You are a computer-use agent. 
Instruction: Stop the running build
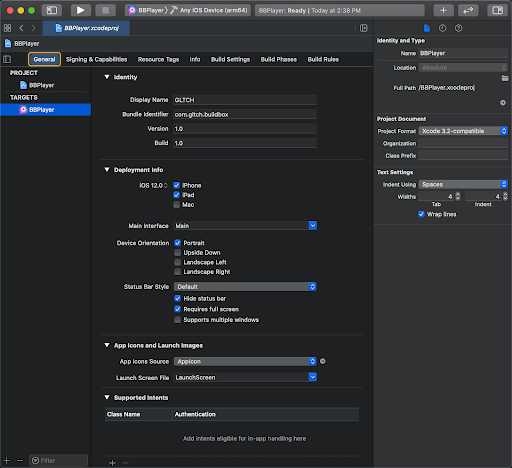pos(105,10)
